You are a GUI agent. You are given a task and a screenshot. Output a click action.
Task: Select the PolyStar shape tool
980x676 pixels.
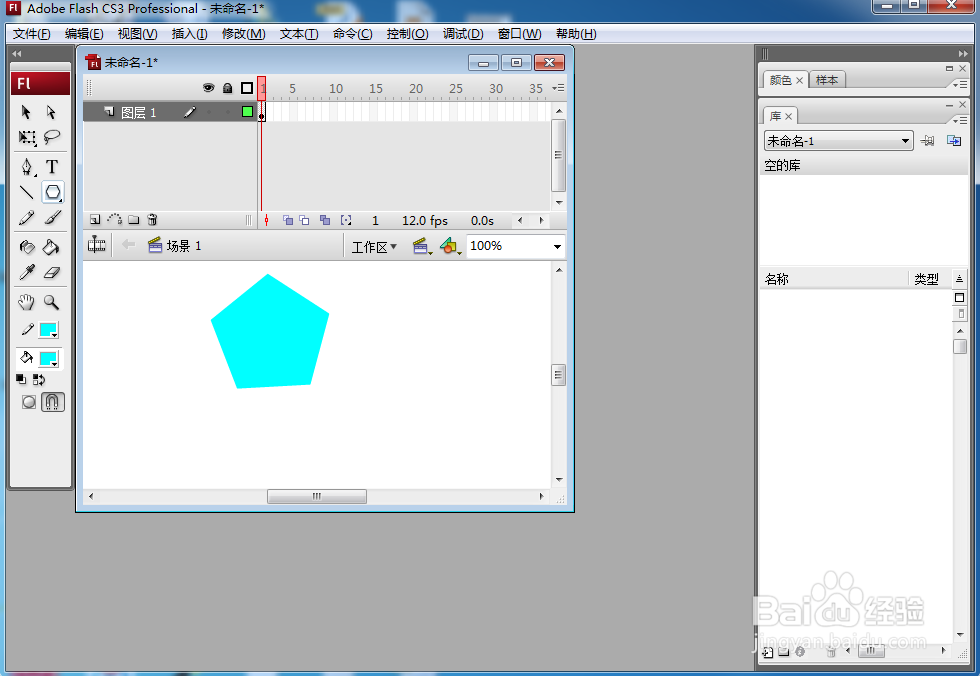click(52, 192)
